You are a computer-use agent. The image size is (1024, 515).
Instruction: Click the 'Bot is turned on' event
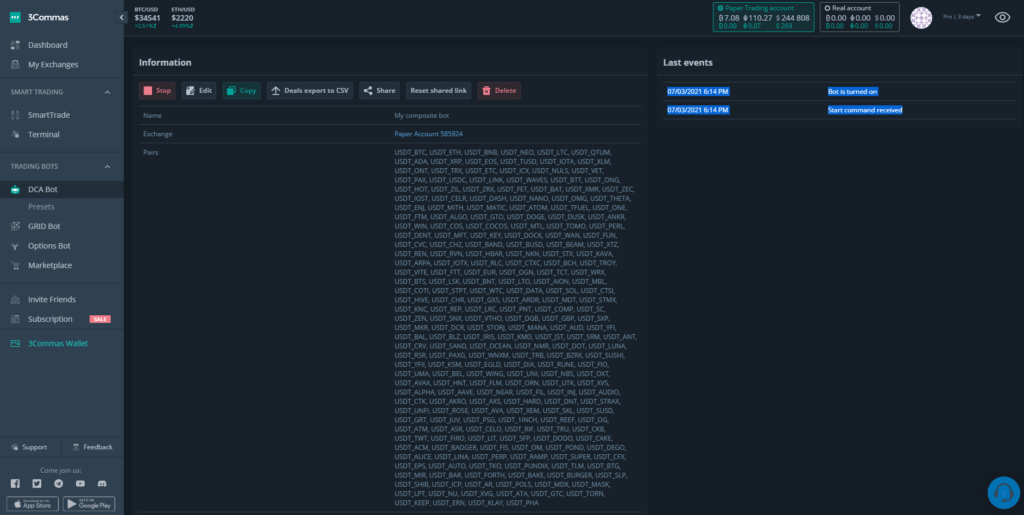pos(852,92)
